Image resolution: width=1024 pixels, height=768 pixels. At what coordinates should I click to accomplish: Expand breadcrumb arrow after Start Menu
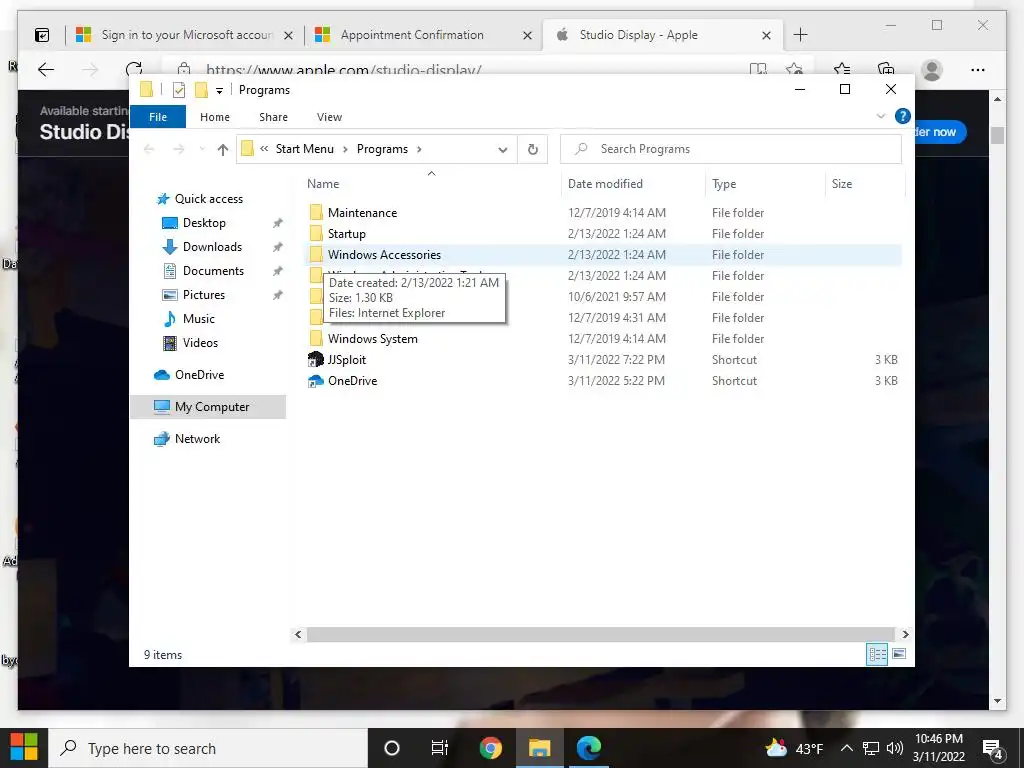click(x=345, y=150)
